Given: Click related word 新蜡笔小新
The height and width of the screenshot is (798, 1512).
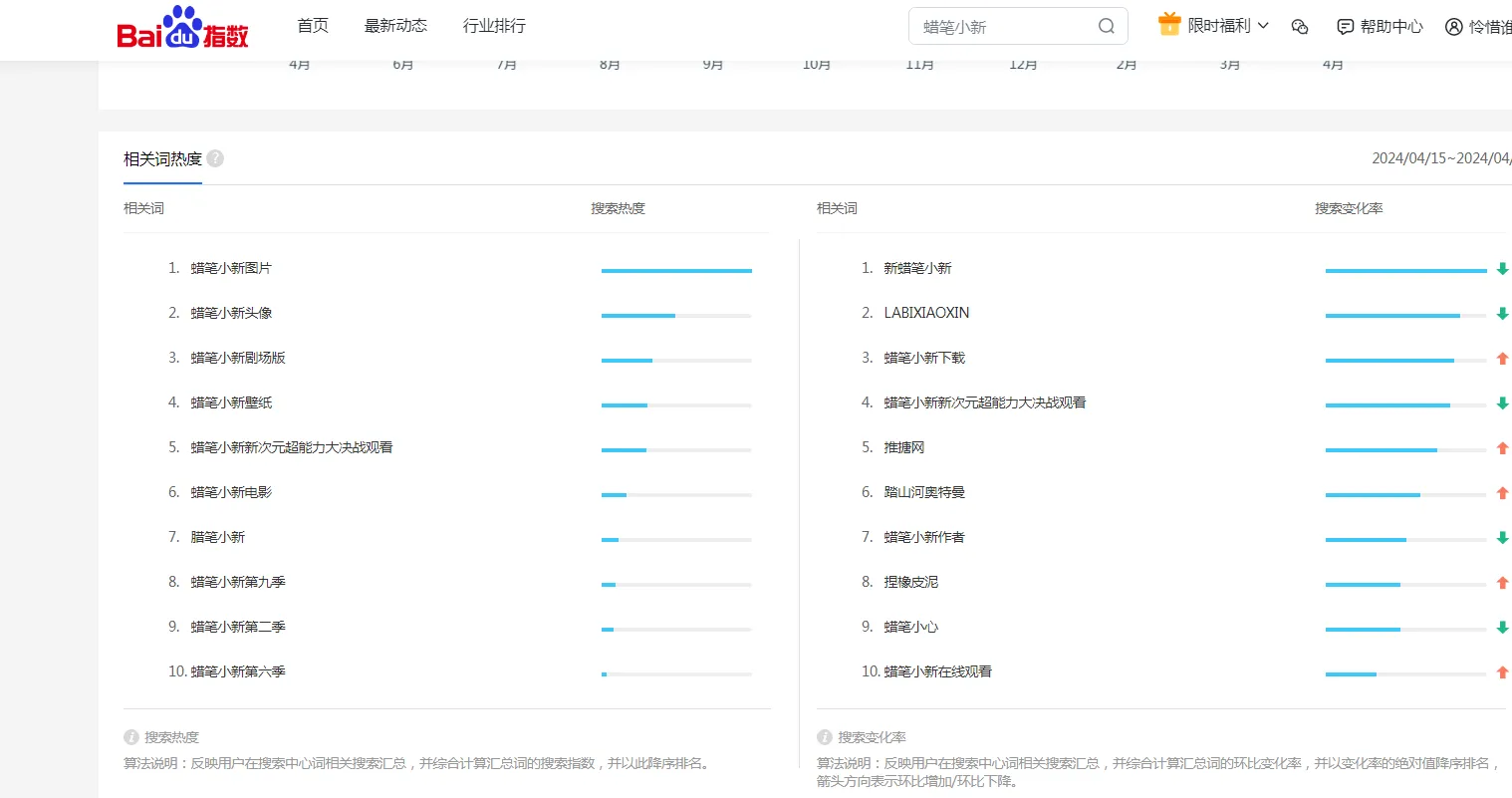Looking at the screenshot, I should coord(917,268).
